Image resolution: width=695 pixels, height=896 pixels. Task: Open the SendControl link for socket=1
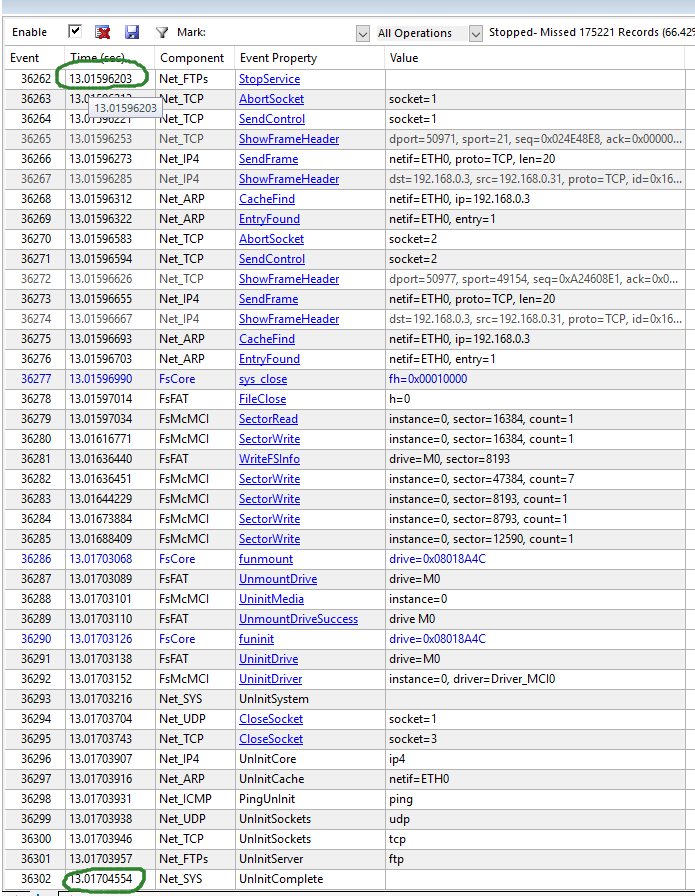[271, 119]
